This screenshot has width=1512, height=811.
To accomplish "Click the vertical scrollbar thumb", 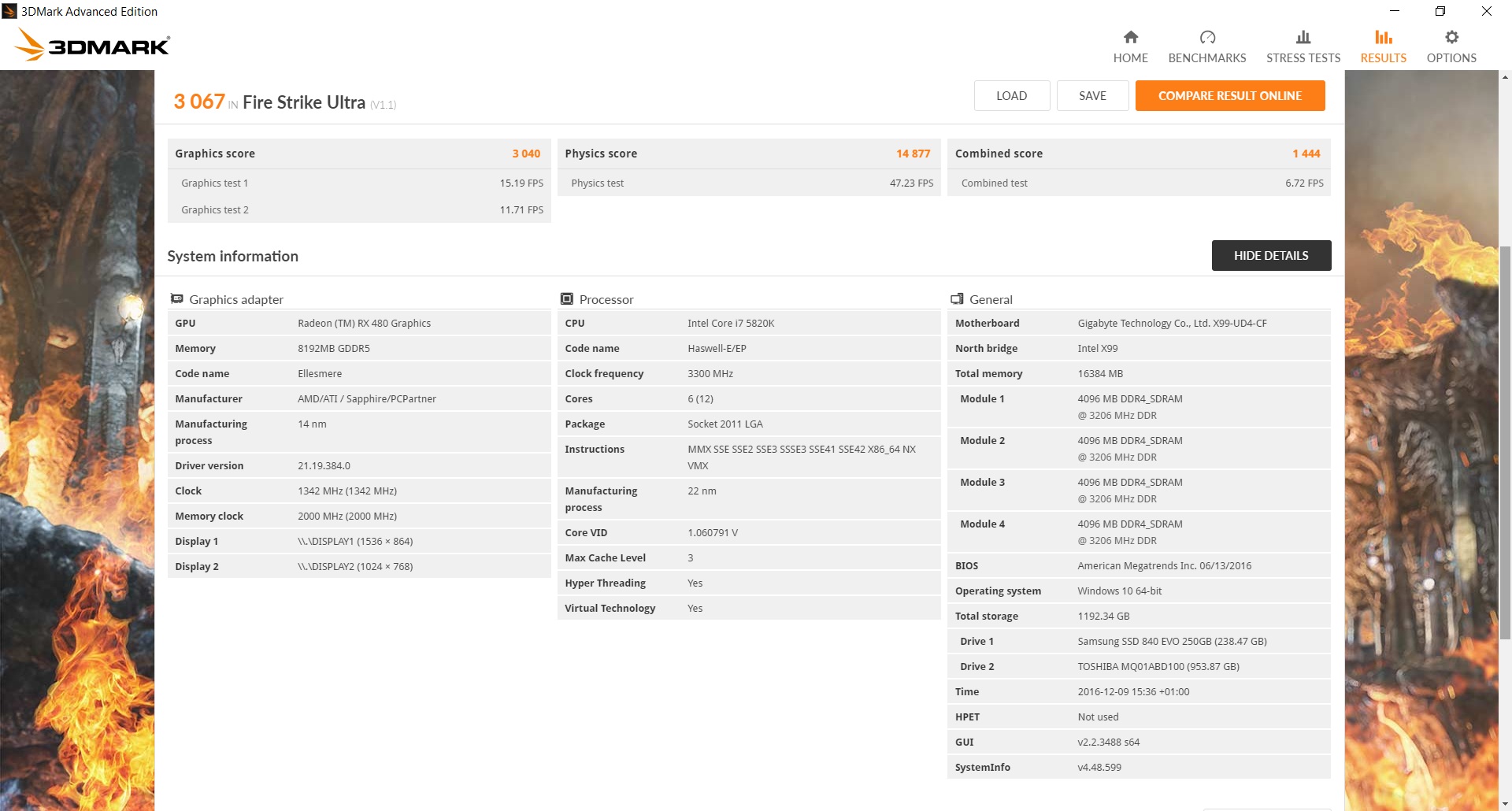I will point(1505,441).
